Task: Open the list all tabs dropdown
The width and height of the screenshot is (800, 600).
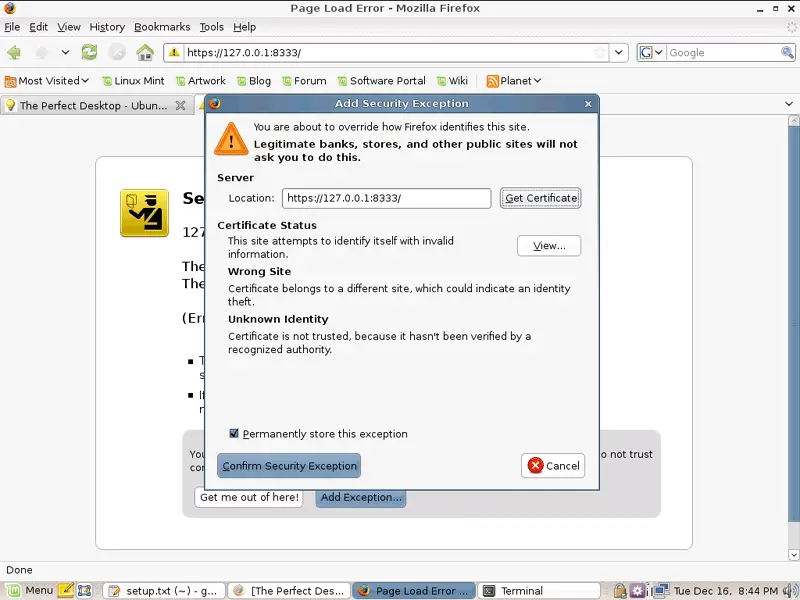Action: coord(789,104)
